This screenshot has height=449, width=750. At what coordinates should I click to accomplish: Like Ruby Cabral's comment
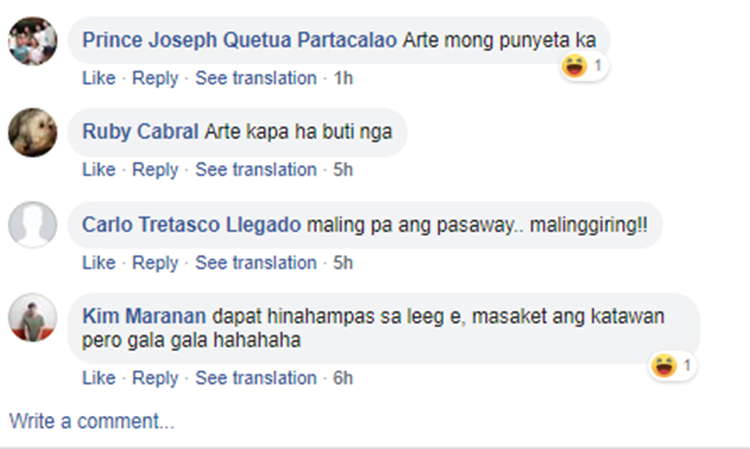pos(99,169)
